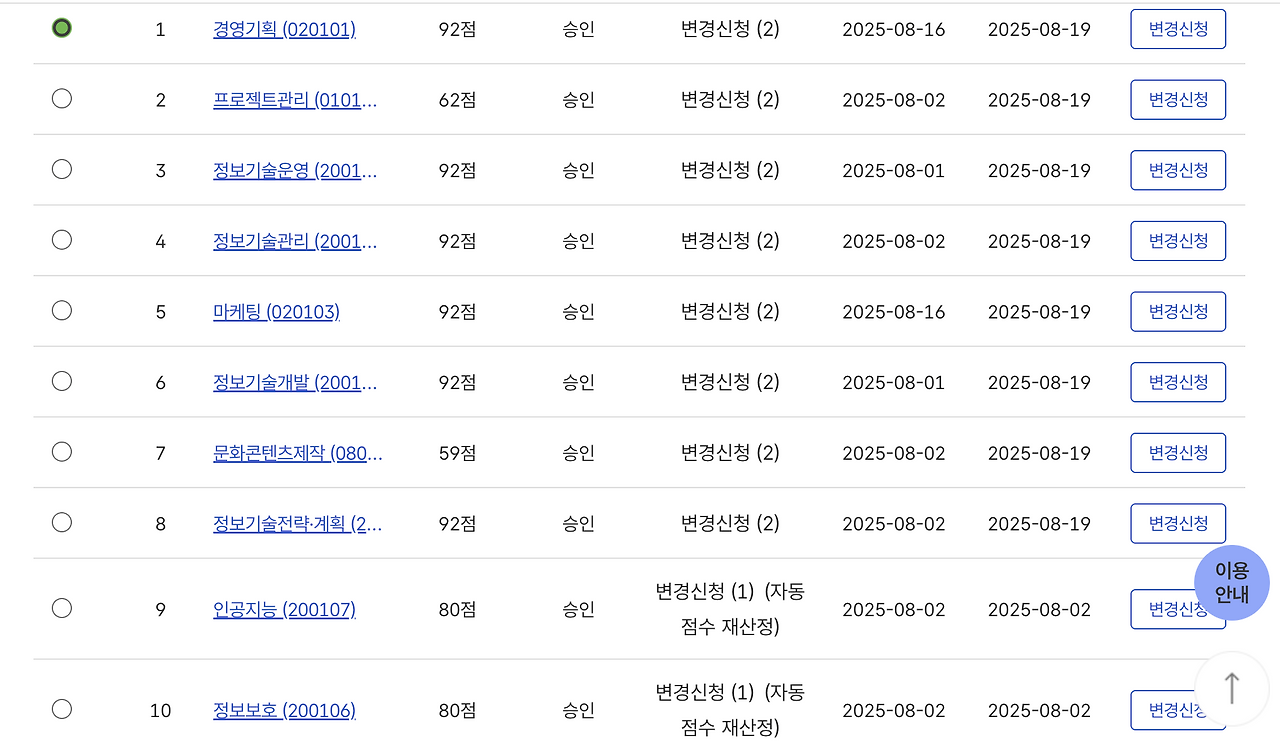Open the 정보보호 (200106) course link

pos(284,709)
